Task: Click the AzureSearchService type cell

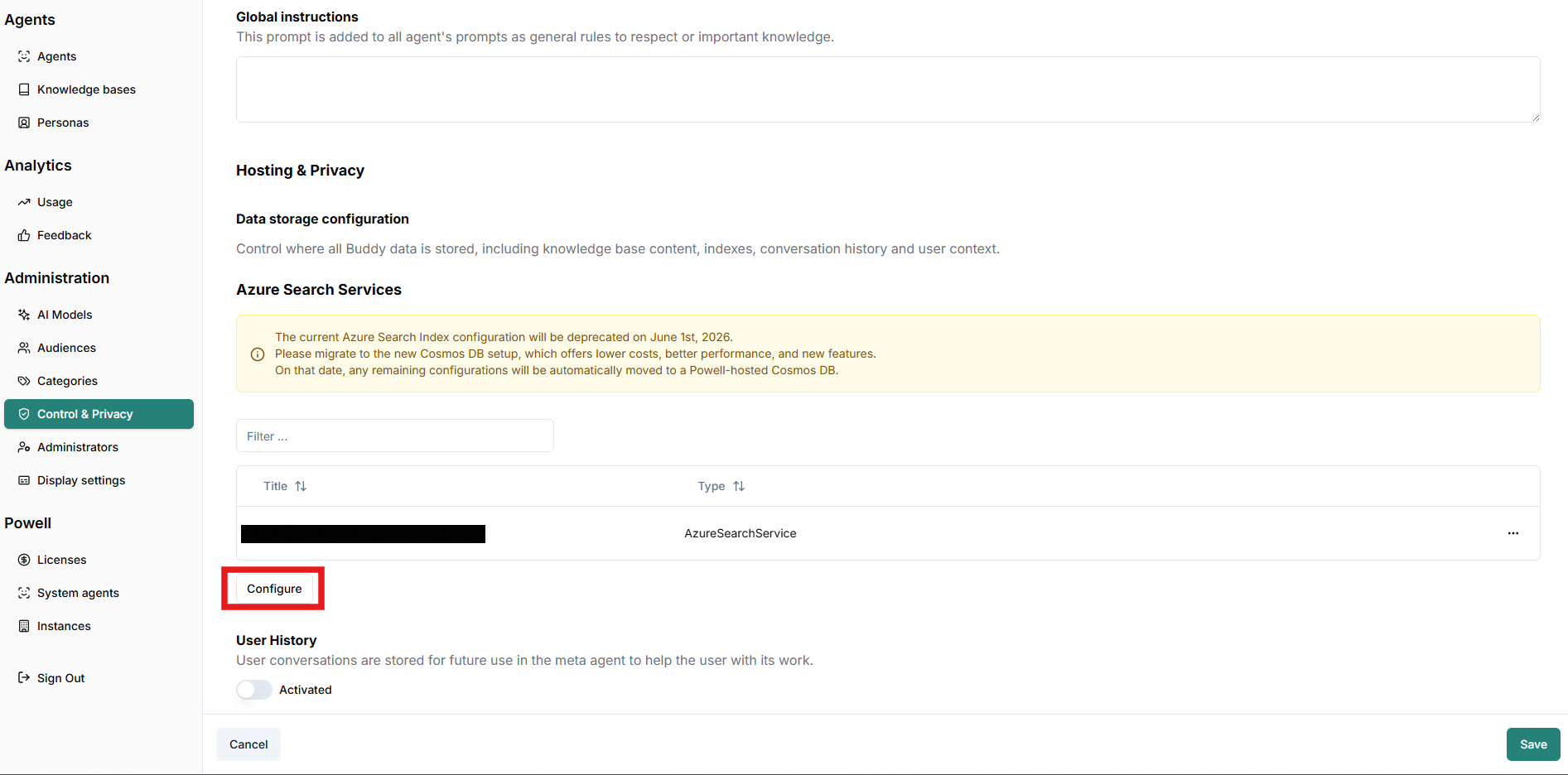Action: click(x=741, y=533)
